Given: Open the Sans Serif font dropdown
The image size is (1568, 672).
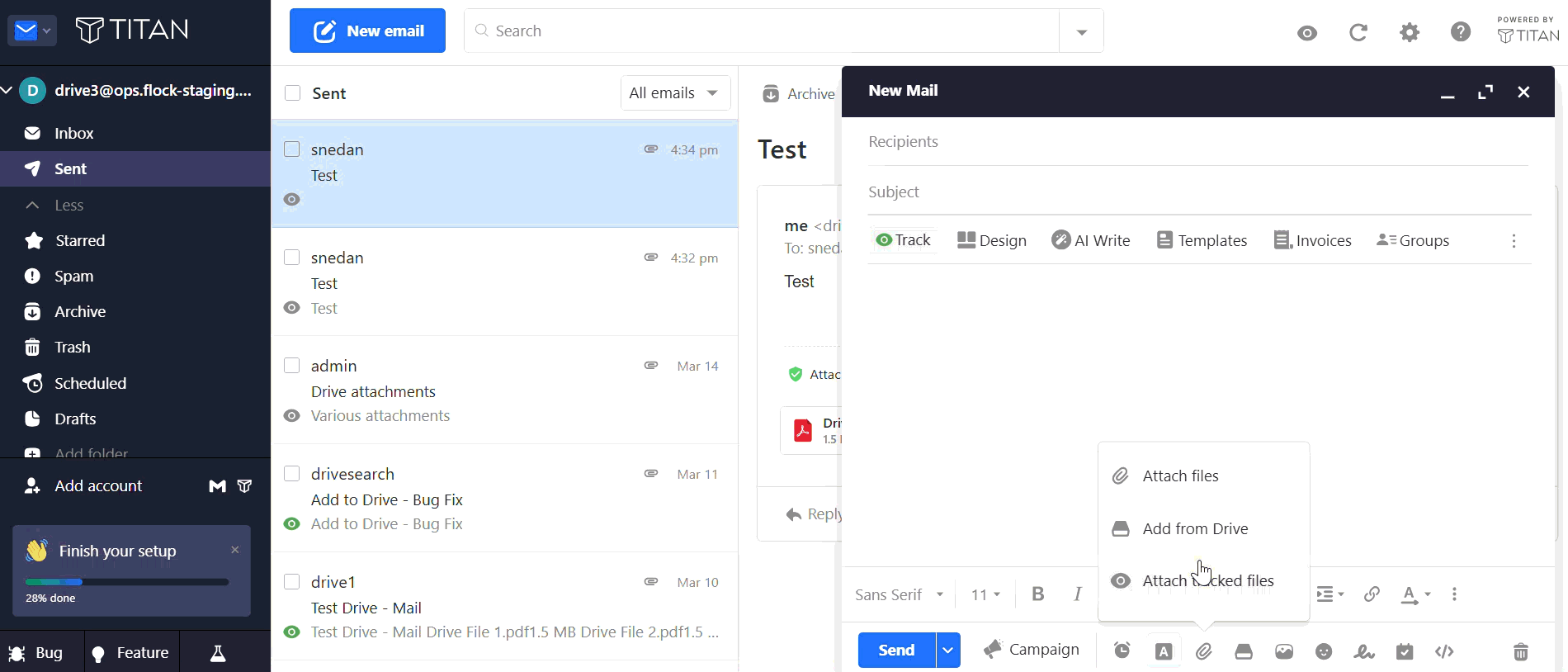Looking at the screenshot, I should tap(899, 594).
